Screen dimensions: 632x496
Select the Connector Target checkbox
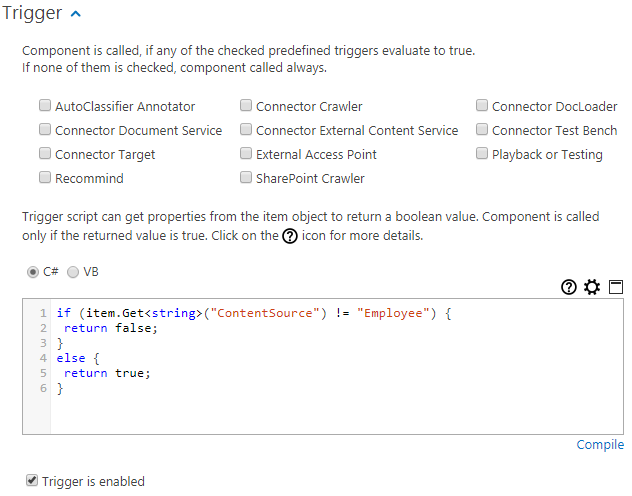pos(45,154)
